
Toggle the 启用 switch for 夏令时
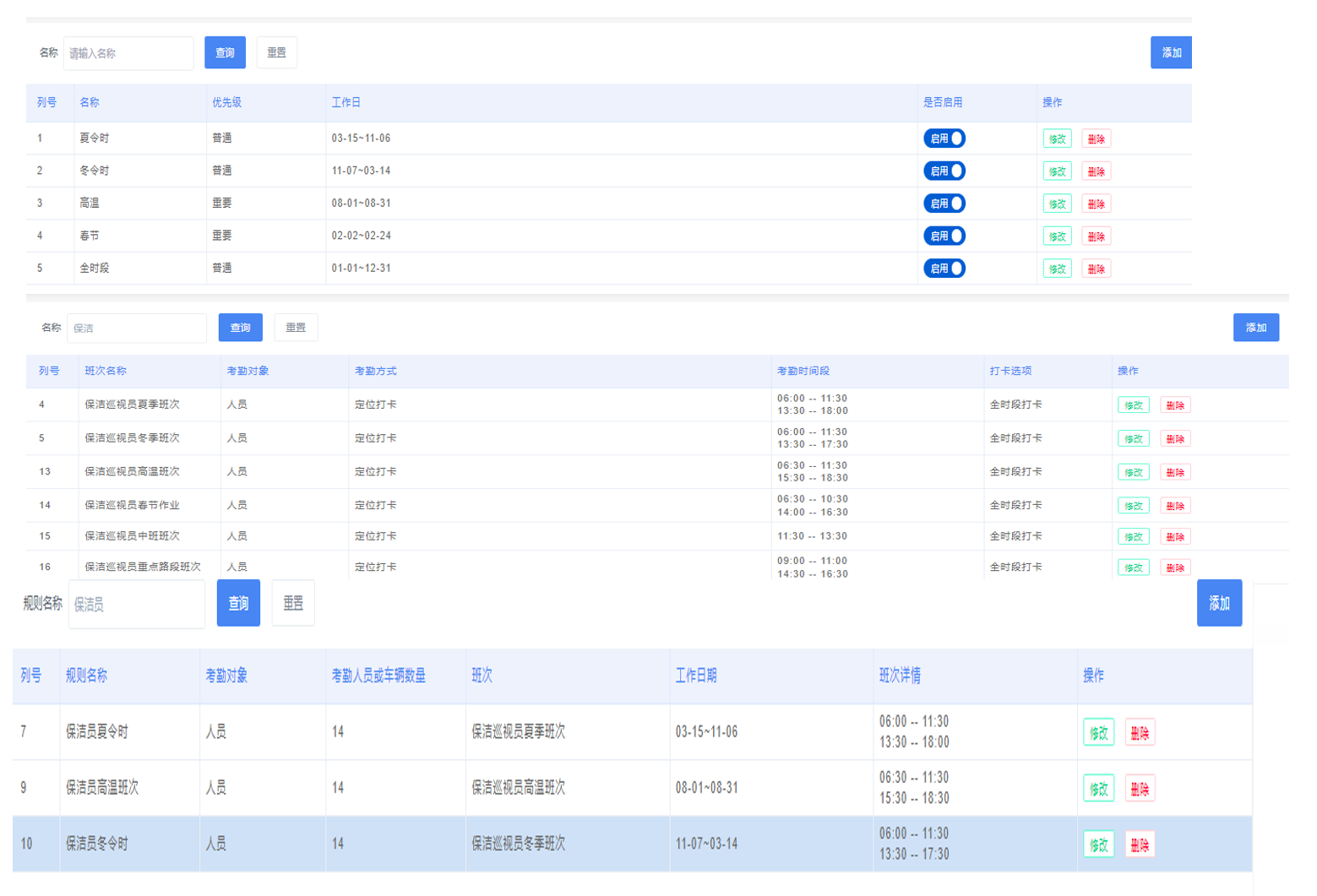pyautogui.click(x=944, y=138)
